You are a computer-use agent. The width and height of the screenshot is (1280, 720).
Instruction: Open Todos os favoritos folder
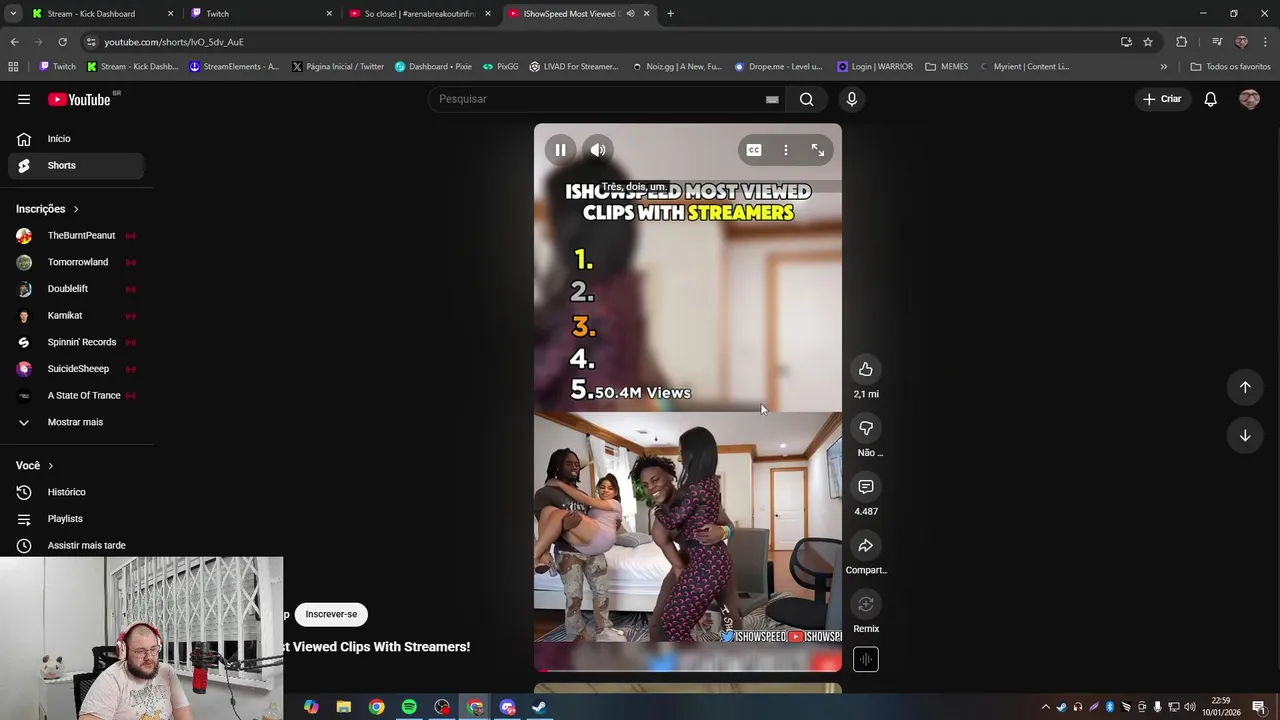[1230, 67]
